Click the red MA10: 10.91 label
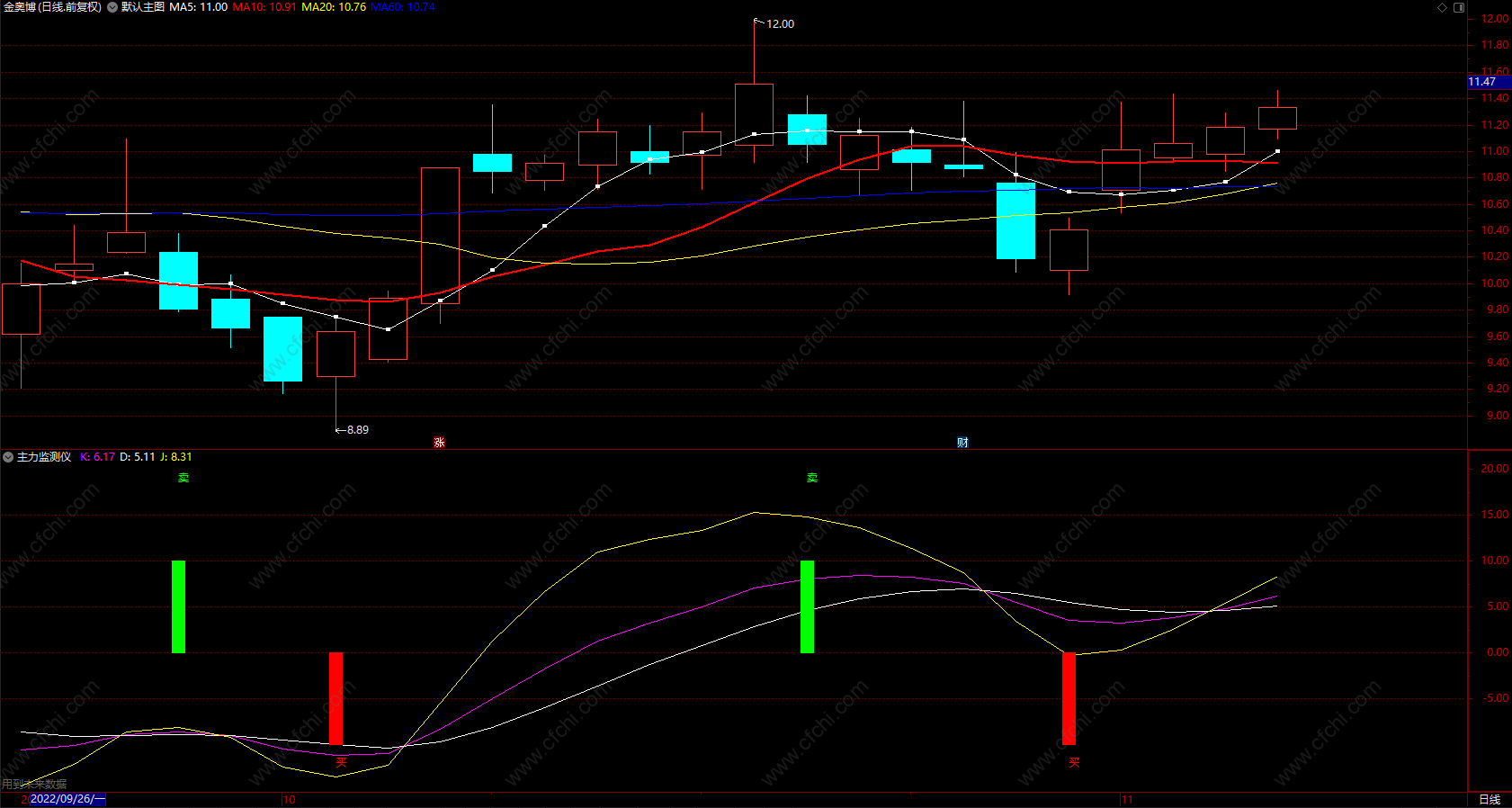The width and height of the screenshot is (1512, 808). point(264,7)
